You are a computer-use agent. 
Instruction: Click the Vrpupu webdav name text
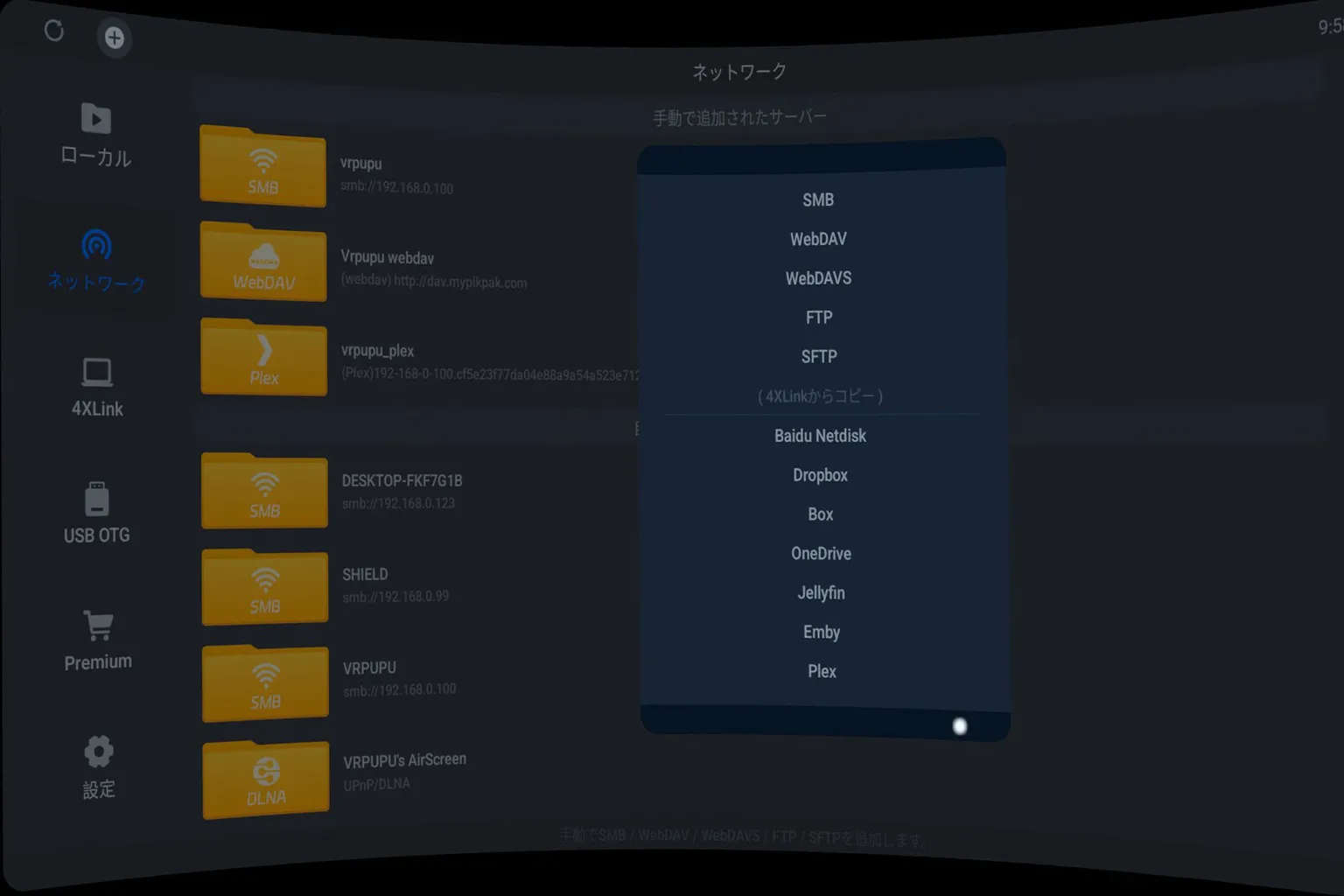click(387, 257)
